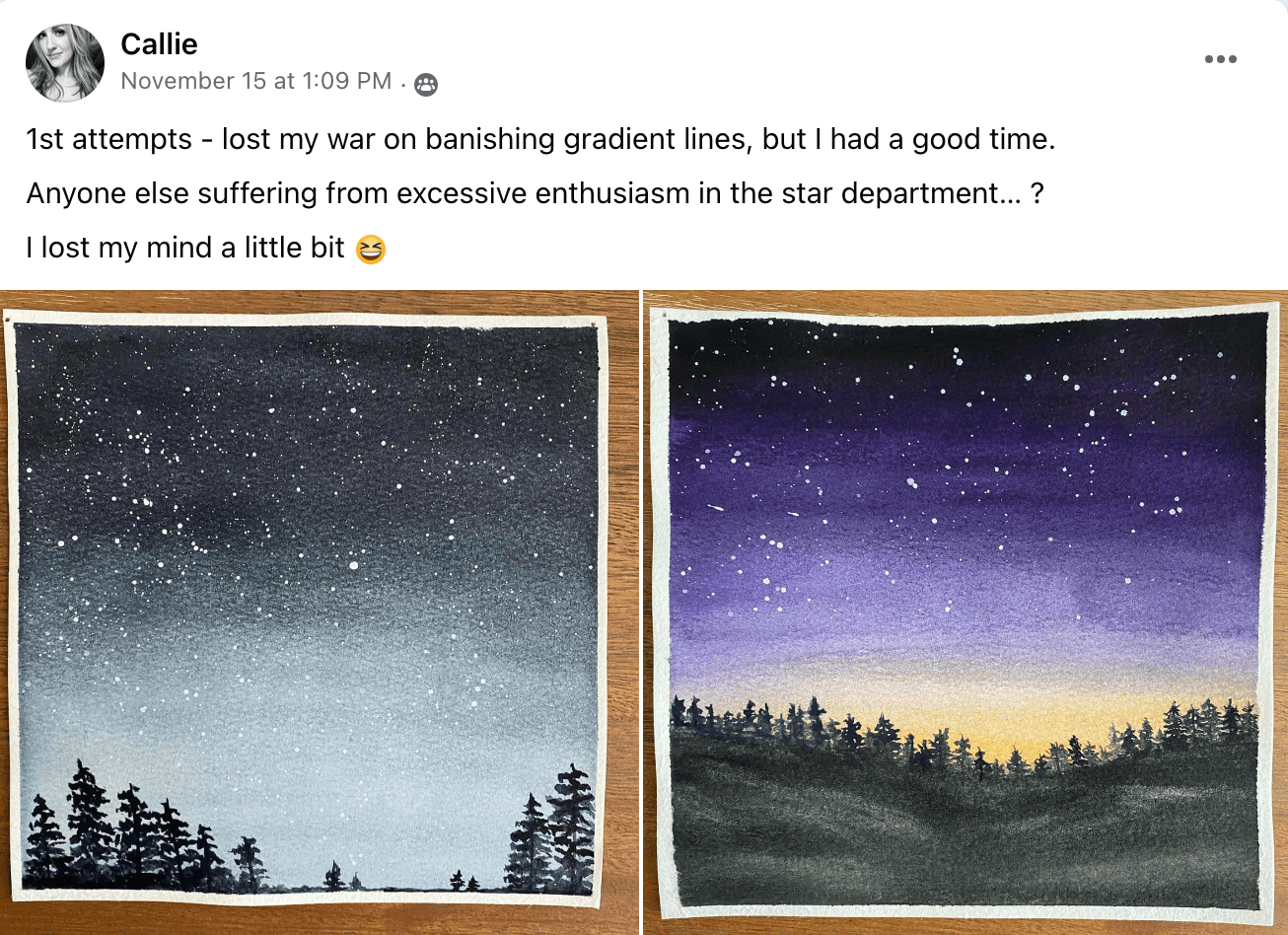Screen dimensions: 1288x935
Task: Click the dark hillside foreground in right painting
Action: 966,838
